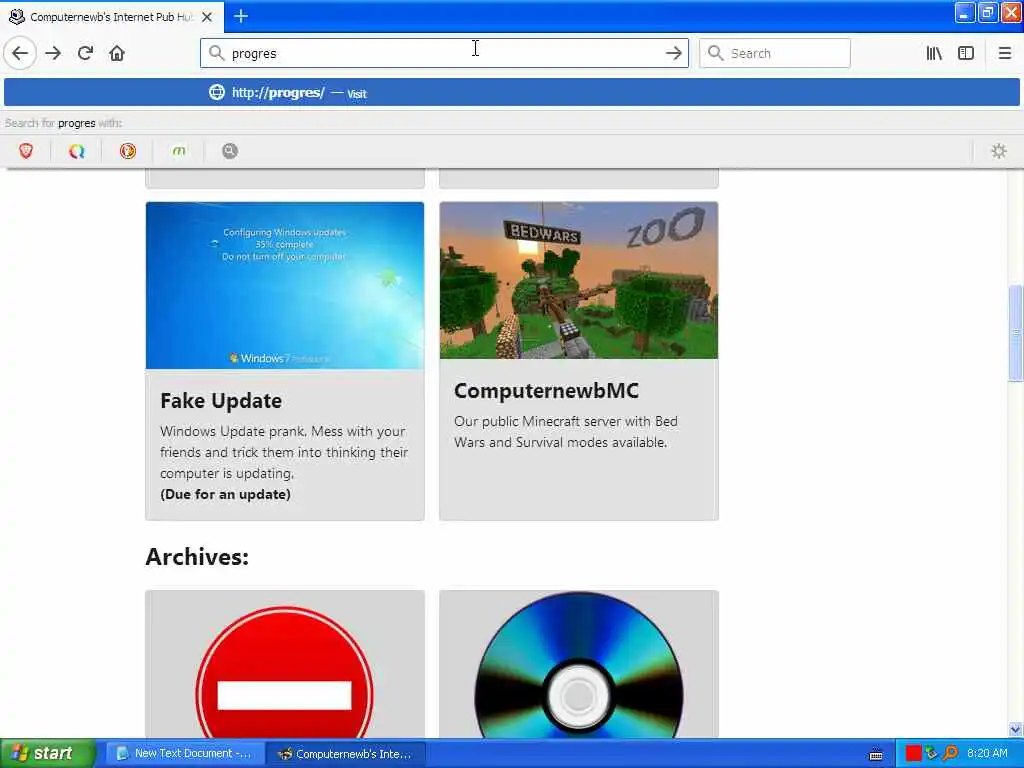
Task: Open the Fake Update screenshot thumbnail
Action: [x=285, y=285]
